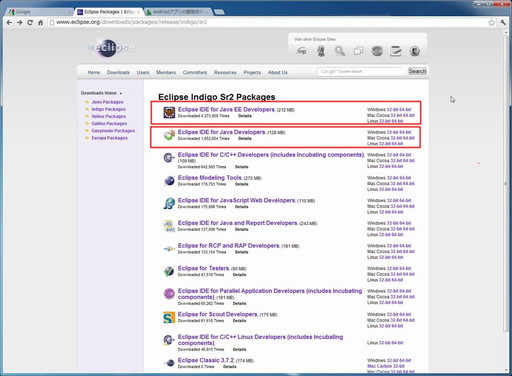Focus the Google Custom Search field

pyautogui.click(x=361, y=71)
